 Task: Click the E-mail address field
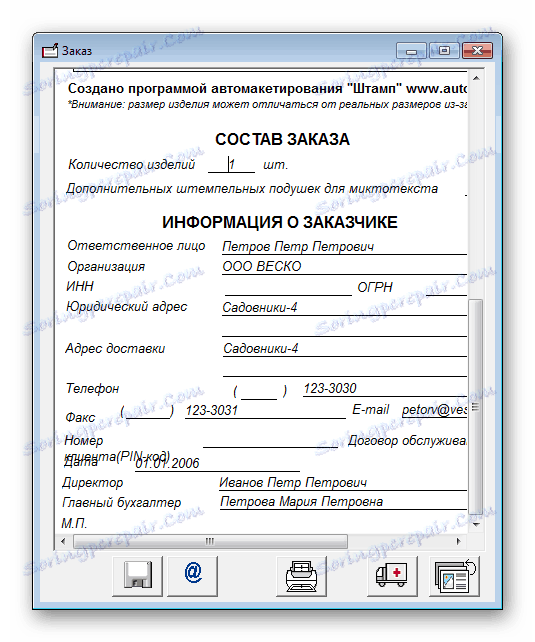pos(434,410)
